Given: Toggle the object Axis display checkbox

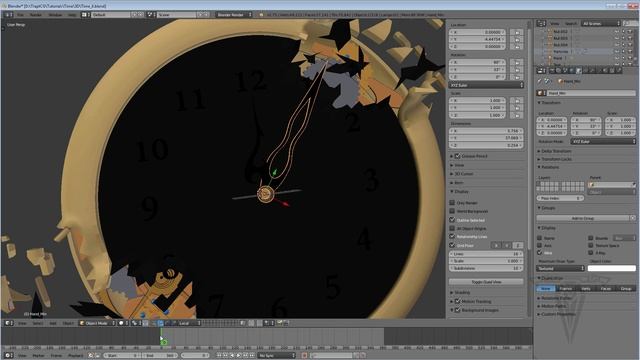Looking at the screenshot, I should click(540, 245).
